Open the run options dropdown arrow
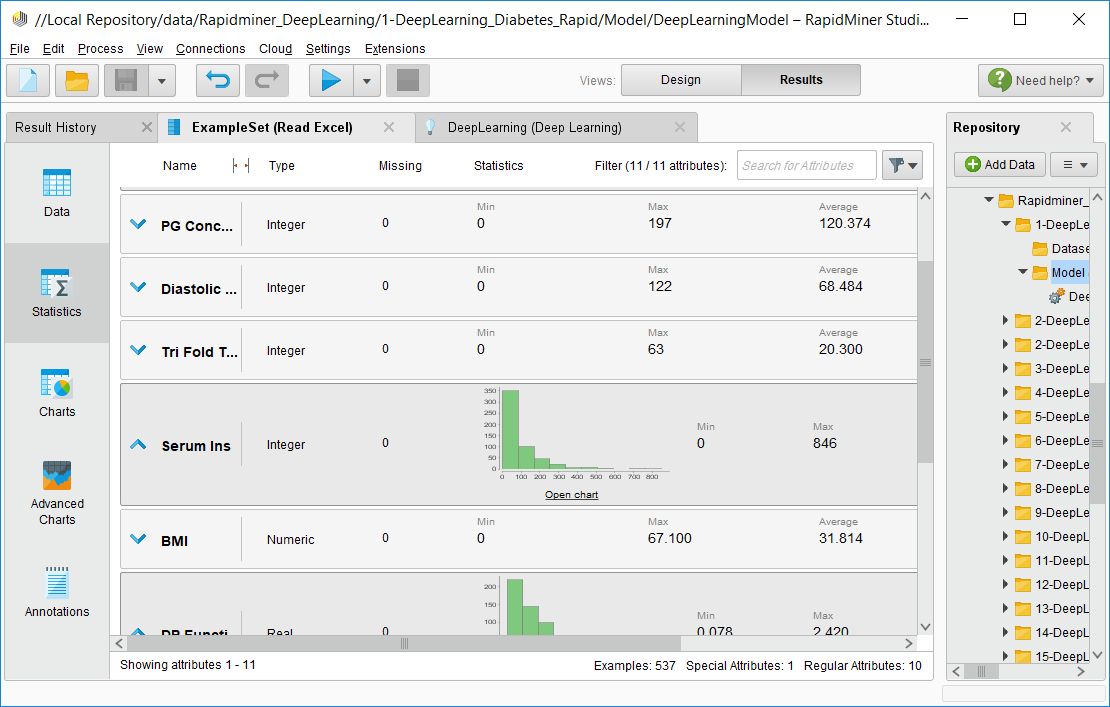1110x707 pixels. point(367,81)
